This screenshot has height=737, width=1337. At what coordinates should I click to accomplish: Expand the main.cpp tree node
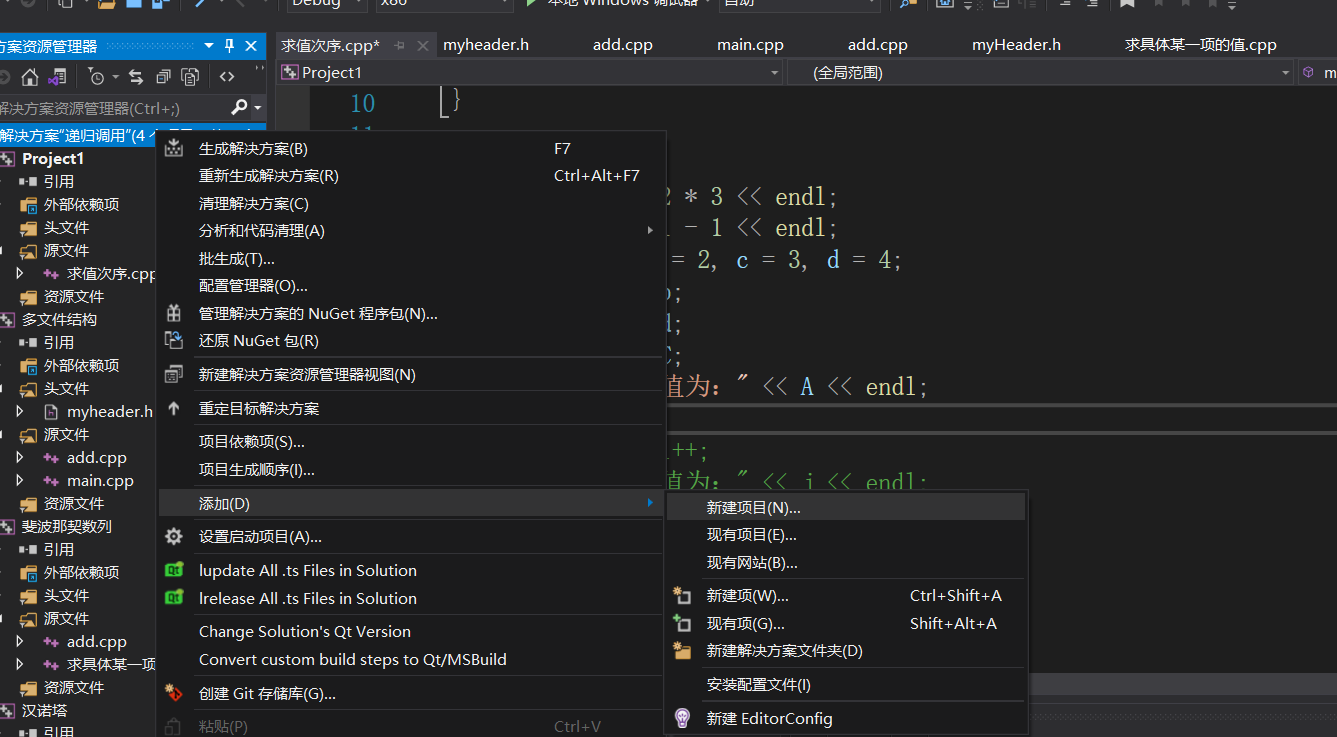coord(19,480)
